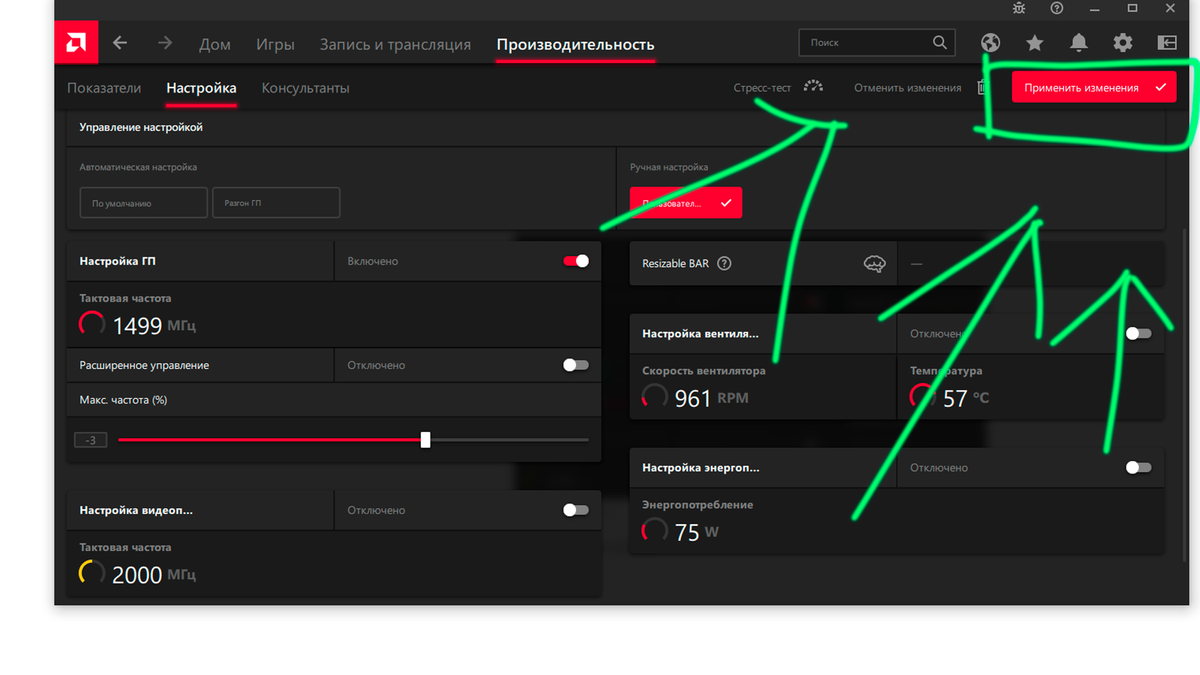Click the AMD logo home icon
The height and width of the screenshot is (675, 1200).
(76, 43)
